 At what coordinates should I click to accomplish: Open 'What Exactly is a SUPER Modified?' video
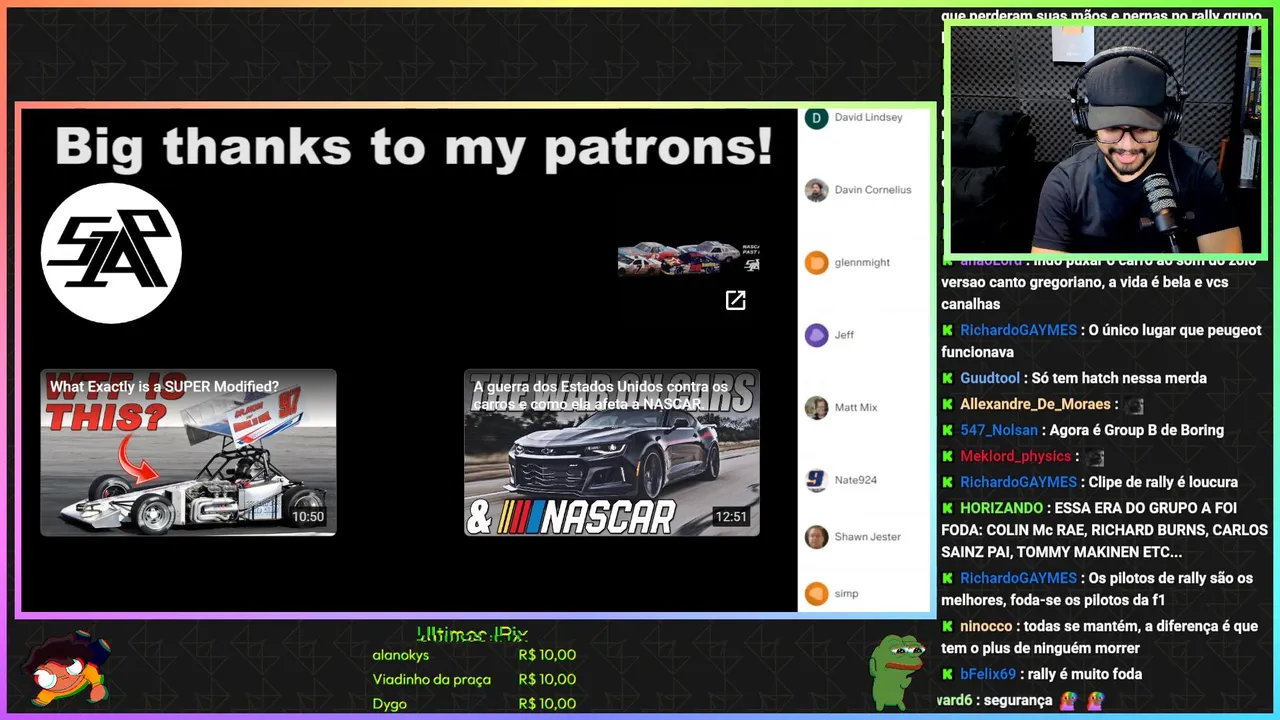[188, 453]
